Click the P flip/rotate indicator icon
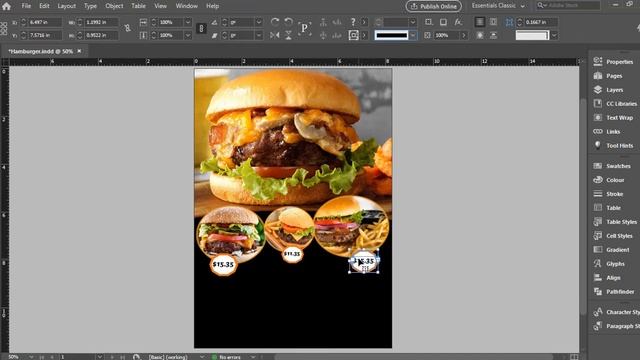This screenshot has height=360, width=640. tap(304, 28)
